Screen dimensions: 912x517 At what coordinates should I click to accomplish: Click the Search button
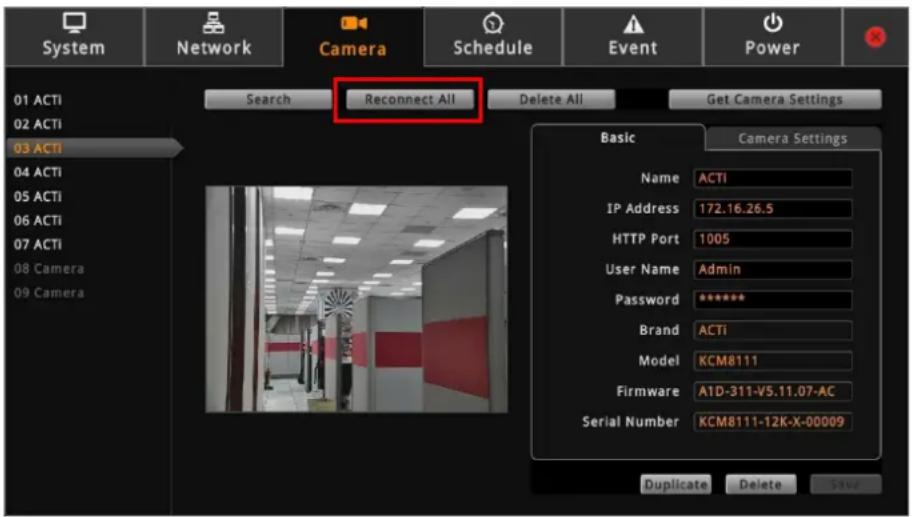click(268, 99)
